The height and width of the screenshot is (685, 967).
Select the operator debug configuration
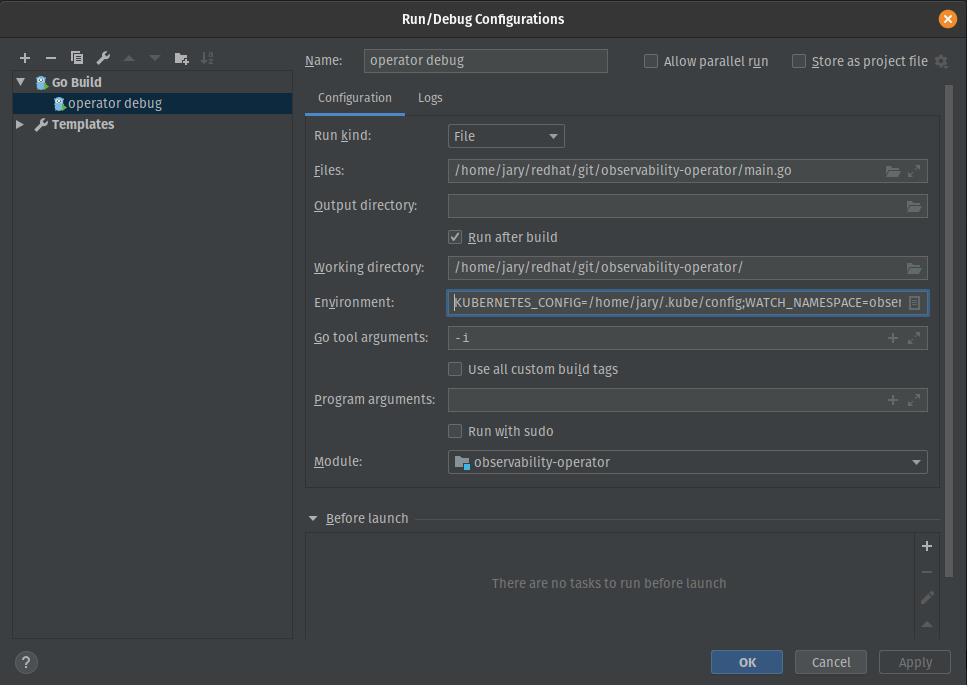click(152, 103)
